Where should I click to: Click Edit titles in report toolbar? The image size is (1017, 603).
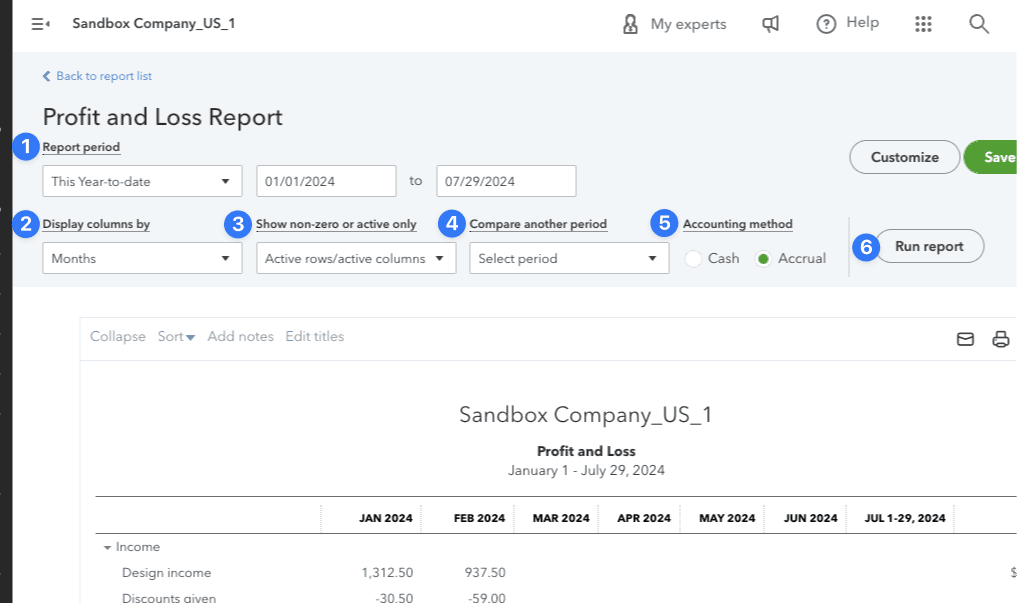pos(315,337)
